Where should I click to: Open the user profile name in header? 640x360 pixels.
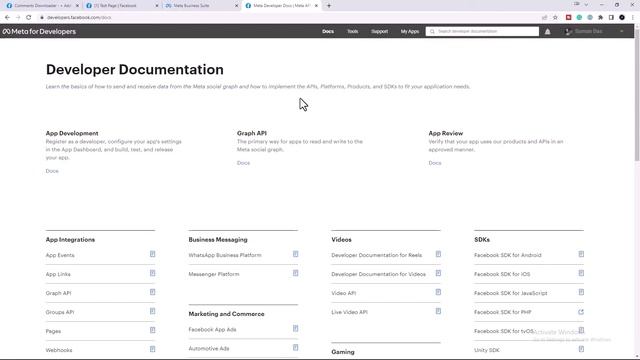click(x=589, y=31)
